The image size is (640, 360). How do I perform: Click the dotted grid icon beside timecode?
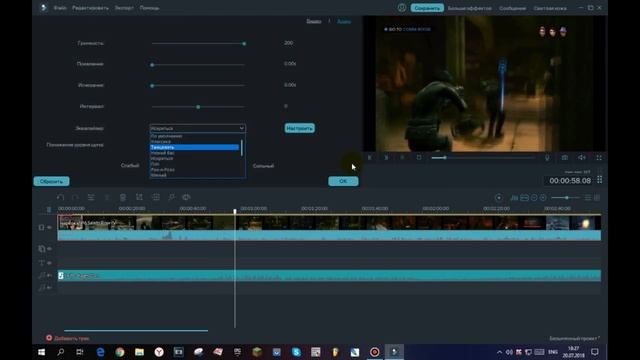point(600,180)
